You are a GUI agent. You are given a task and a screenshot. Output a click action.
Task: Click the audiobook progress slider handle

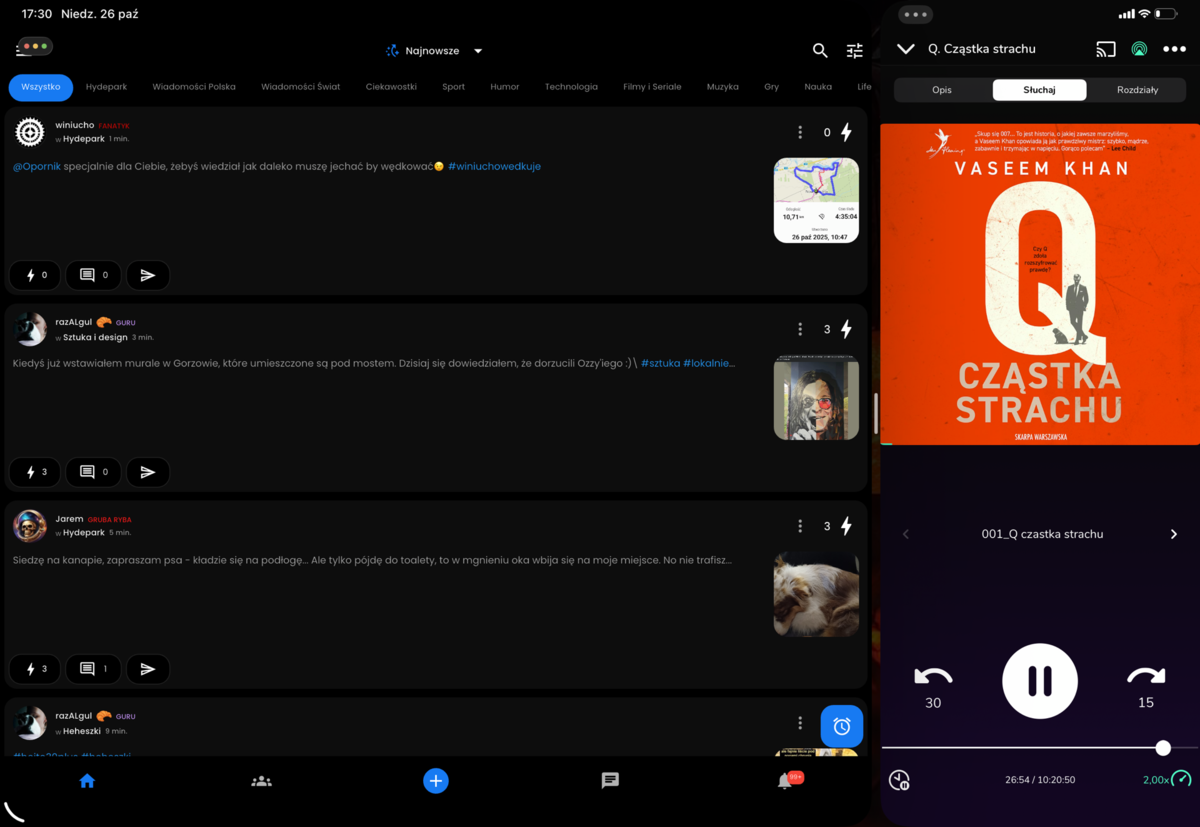click(1163, 748)
